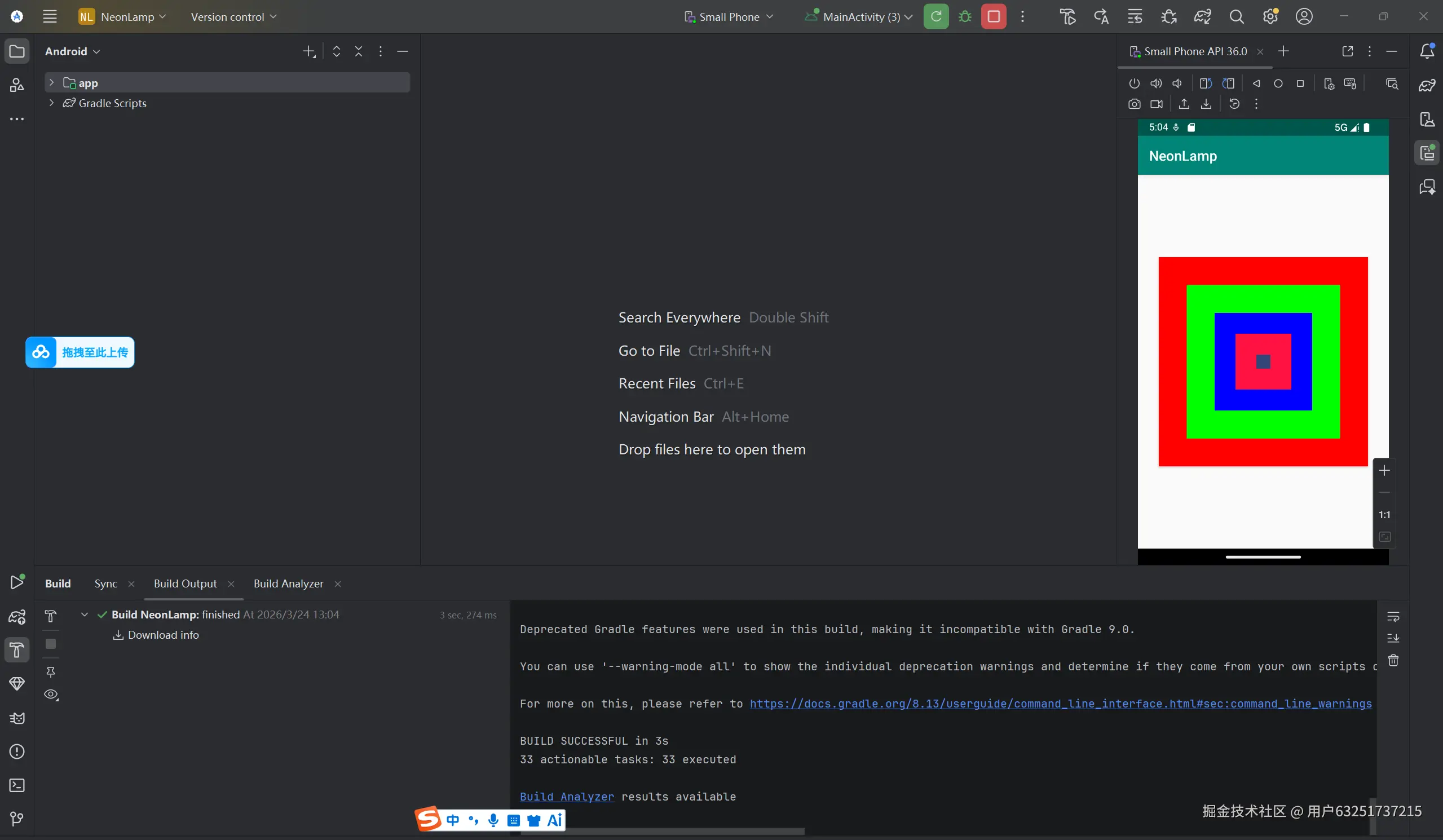1443x840 pixels.
Task: Toggle soft-wrap in build output
Action: coord(1393,617)
